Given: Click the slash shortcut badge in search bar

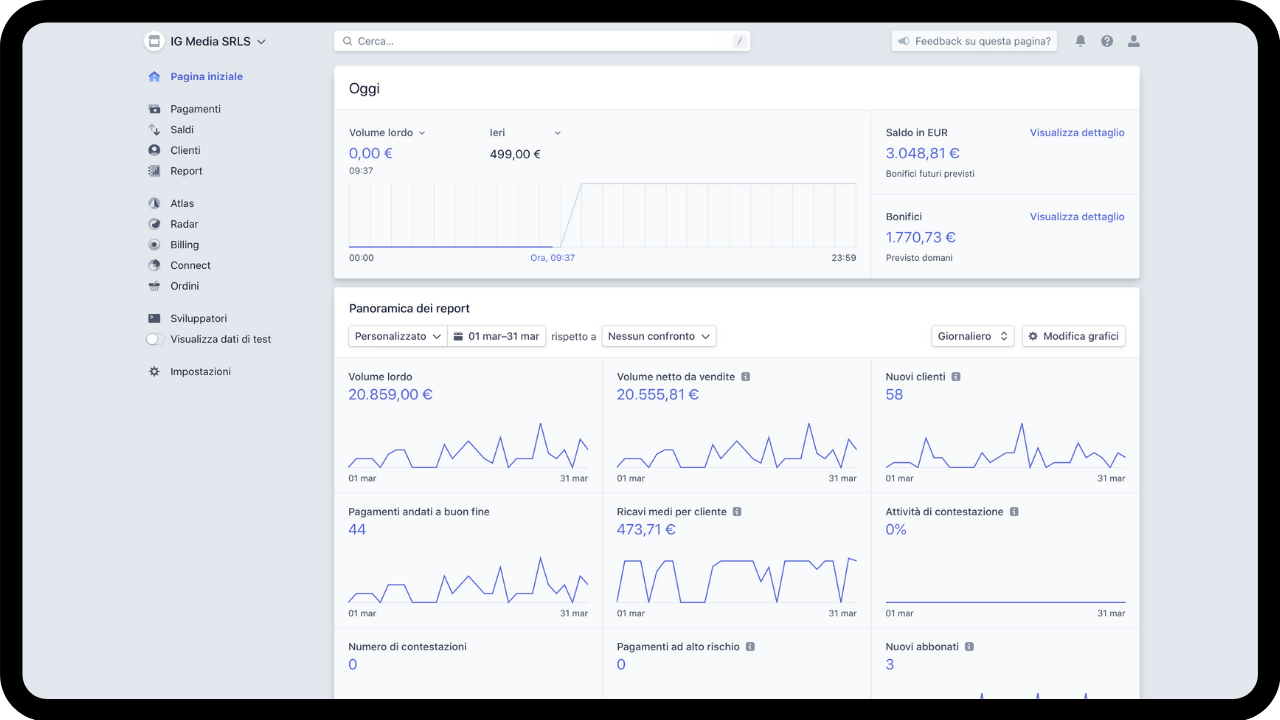Looking at the screenshot, I should pos(739,41).
